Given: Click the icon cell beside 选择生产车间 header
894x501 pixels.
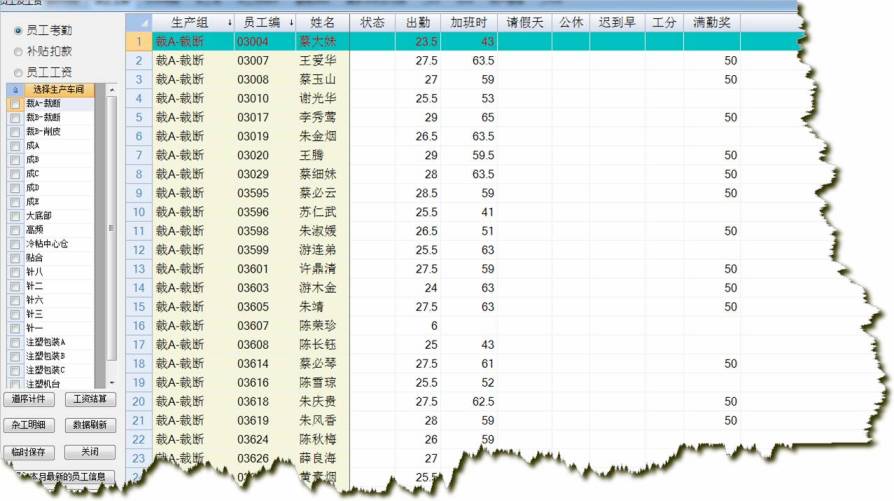Looking at the screenshot, I should coord(15,89).
